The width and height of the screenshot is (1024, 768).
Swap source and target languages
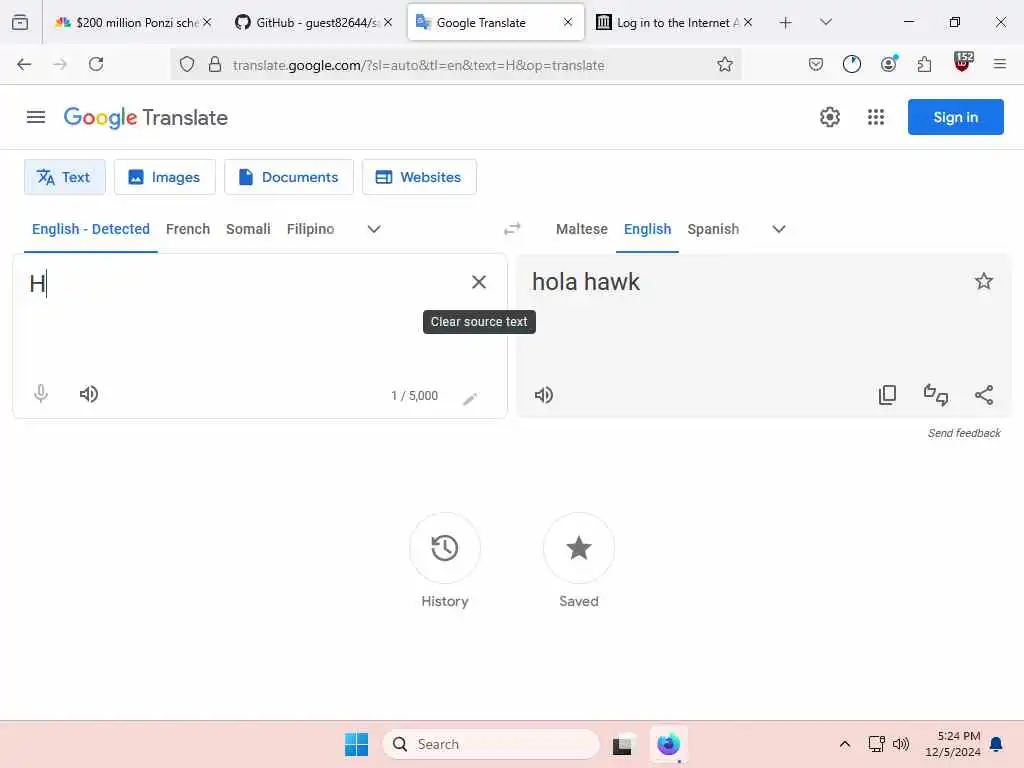pos(512,229)
